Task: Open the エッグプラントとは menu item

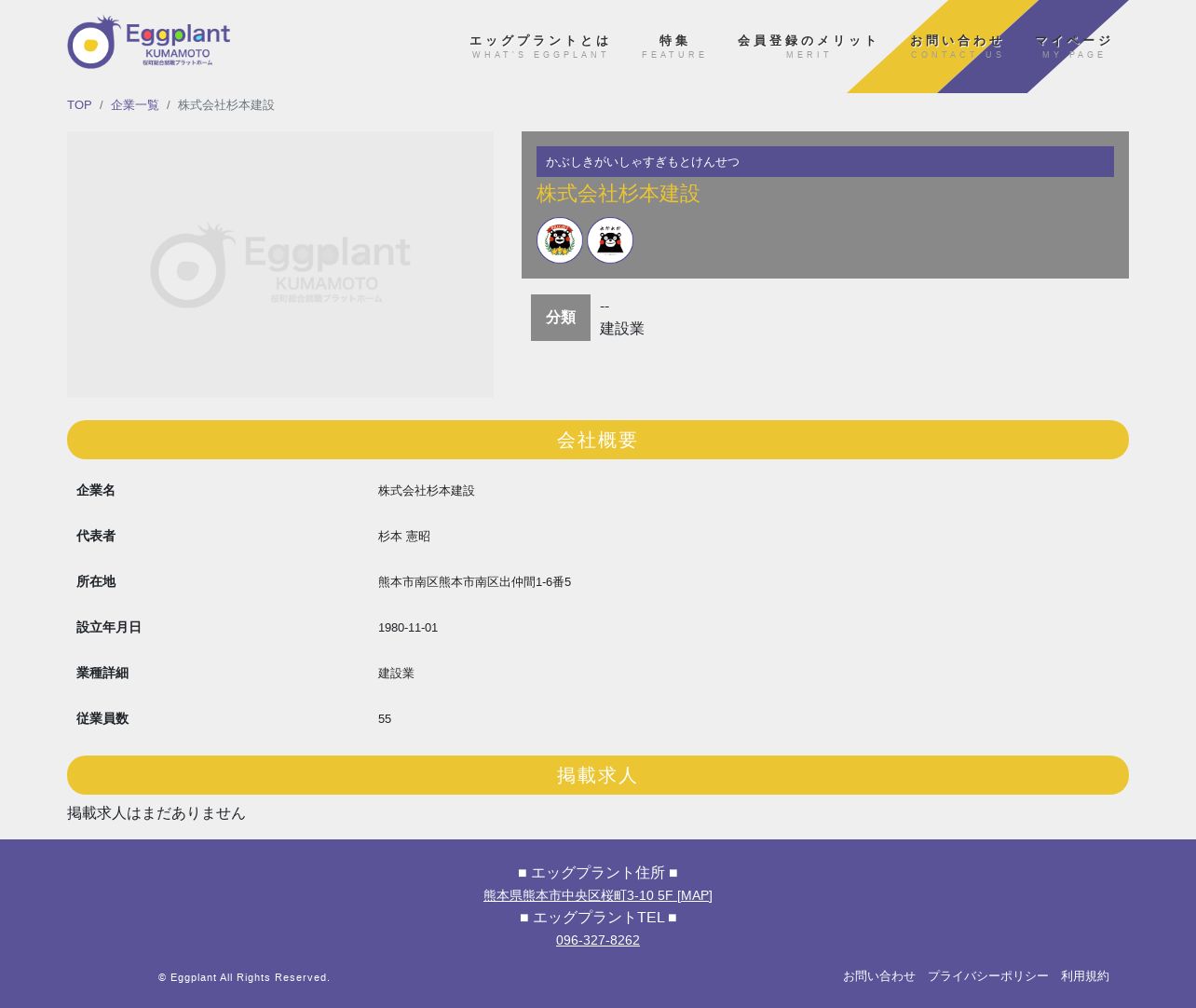Action: point(540,47)
